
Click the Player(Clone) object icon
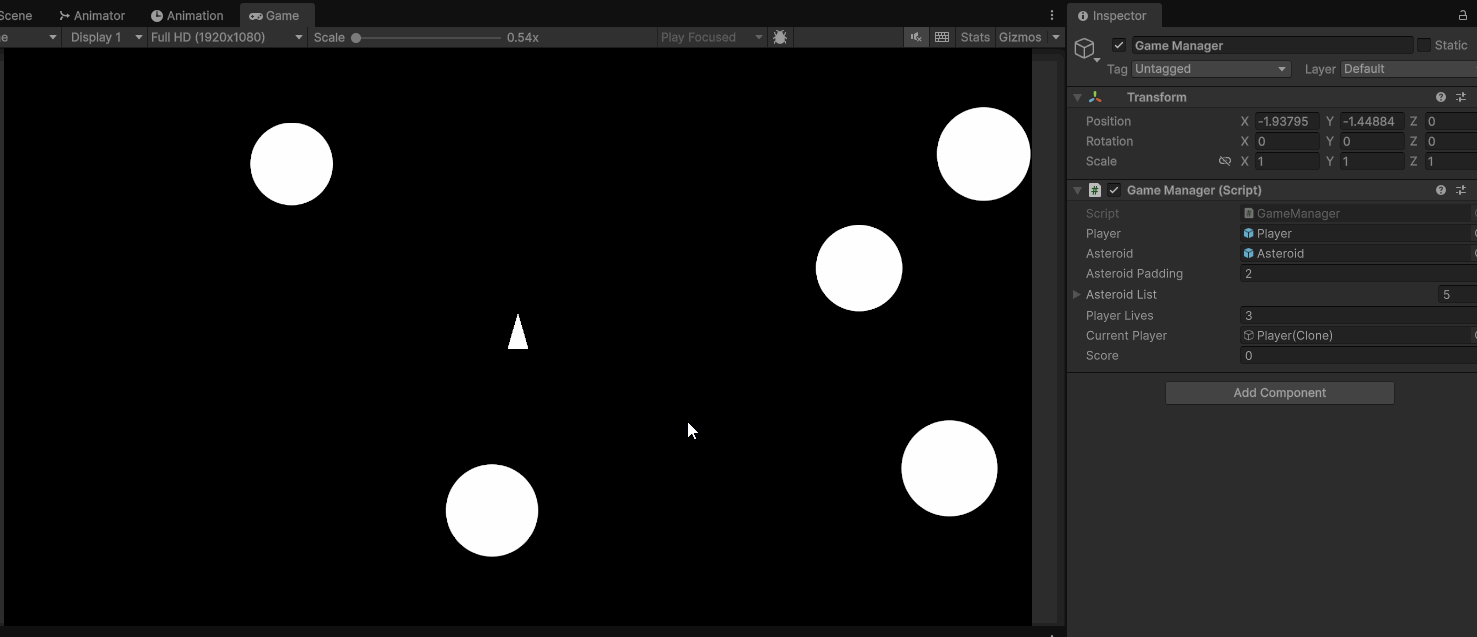pyautogui.click(x=1249, y=335)
